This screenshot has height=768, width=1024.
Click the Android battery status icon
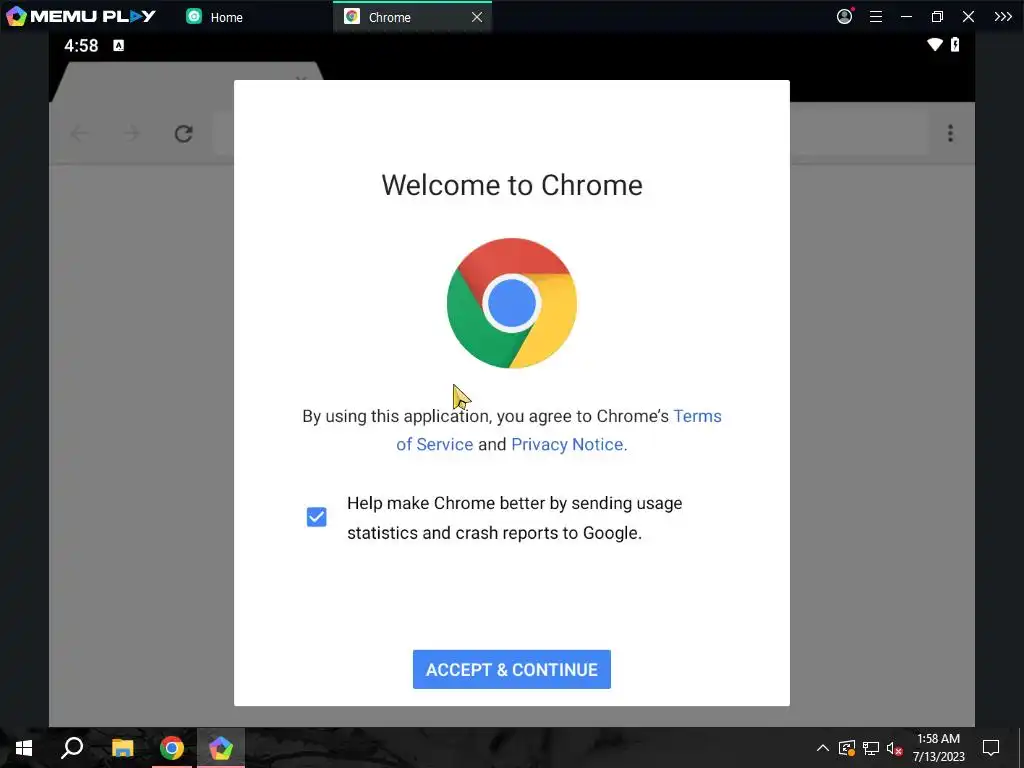[x=955, y=44]
